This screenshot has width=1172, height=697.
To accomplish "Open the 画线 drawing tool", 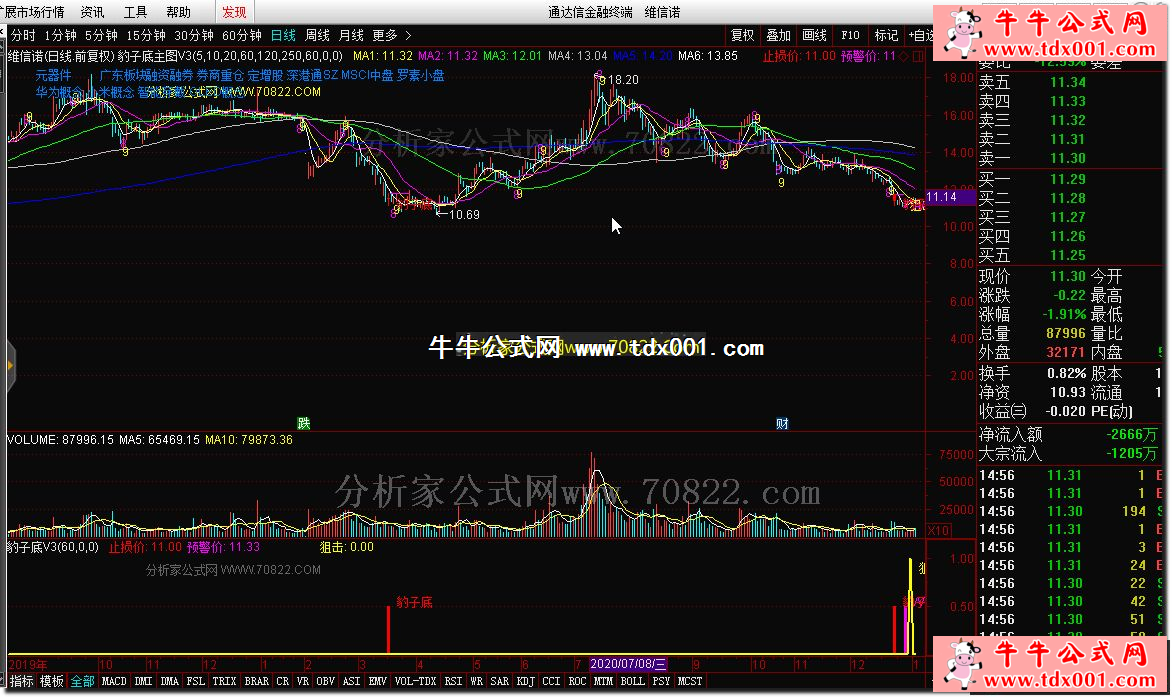I will [814, 35].
